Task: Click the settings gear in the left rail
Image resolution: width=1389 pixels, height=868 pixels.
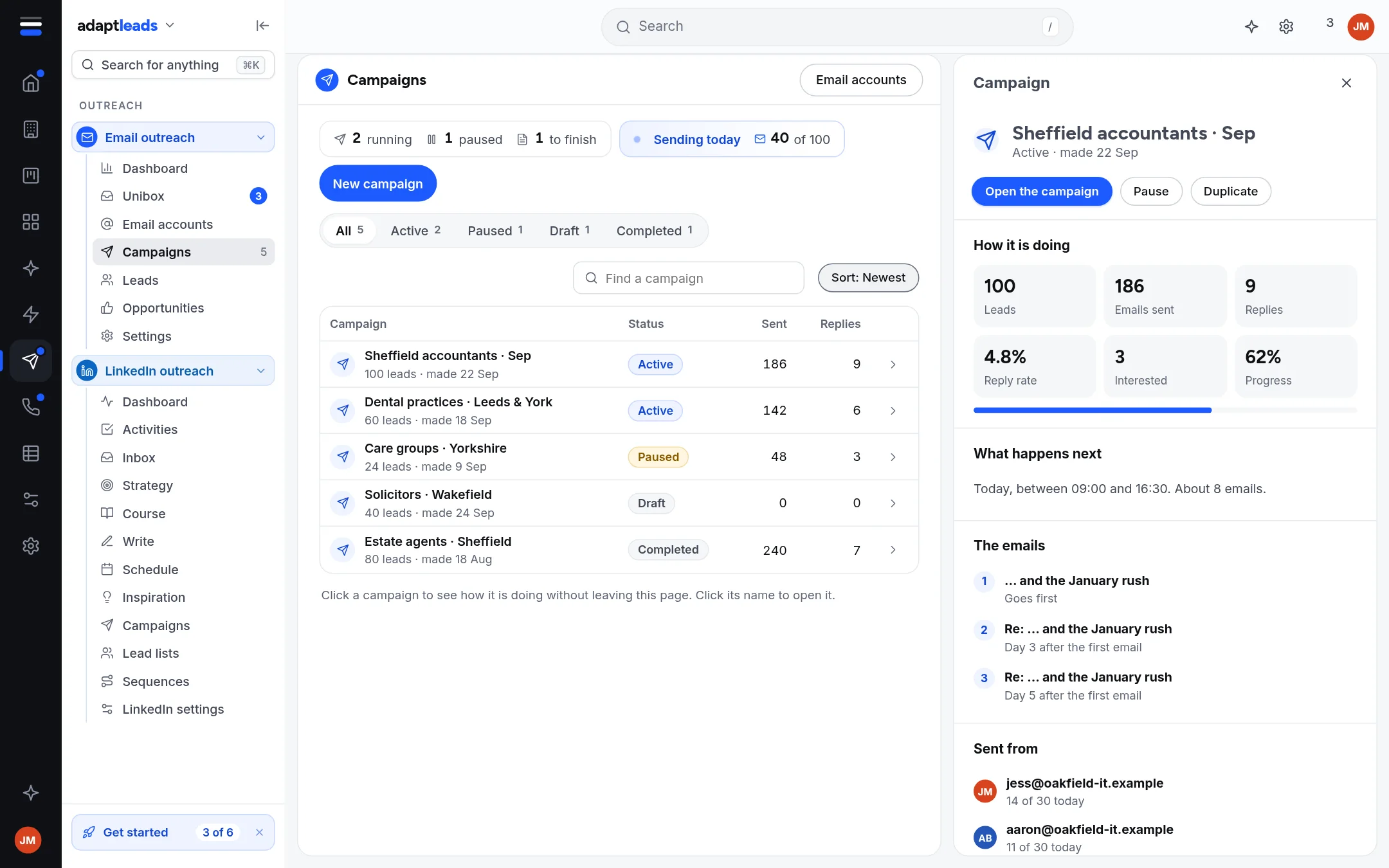Action: (31, 546)
